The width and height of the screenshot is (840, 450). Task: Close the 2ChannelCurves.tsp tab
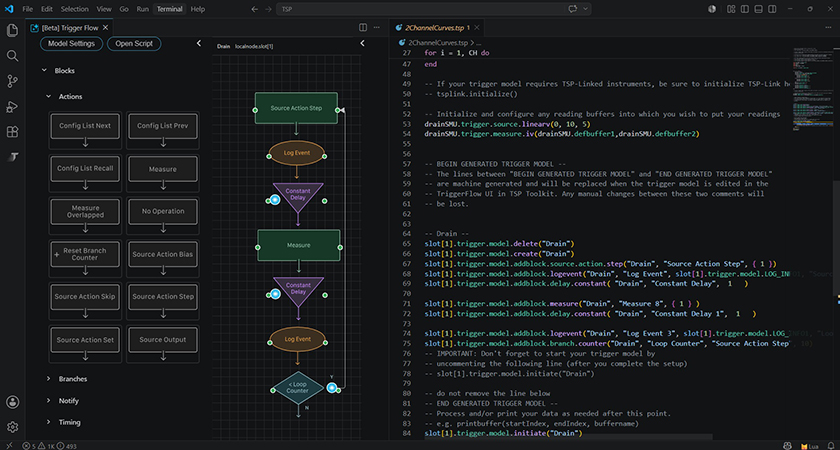click(x=476, y=28)
